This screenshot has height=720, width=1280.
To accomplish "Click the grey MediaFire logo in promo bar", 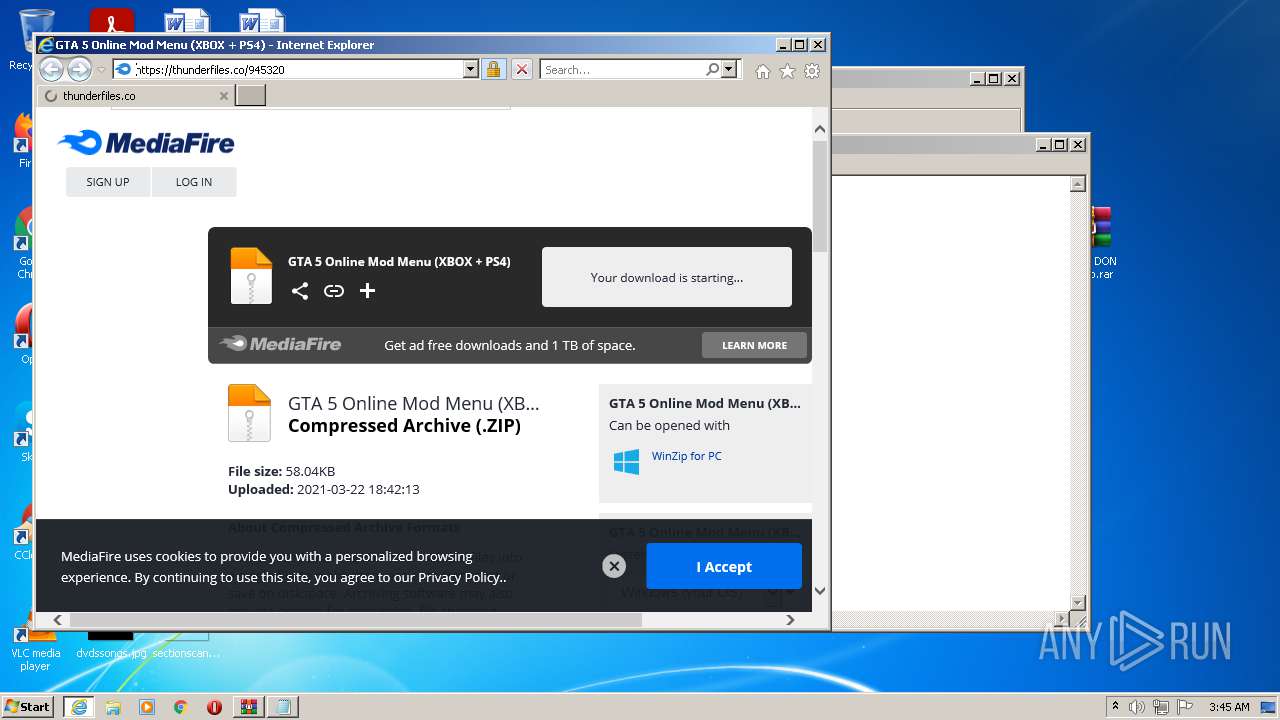I will (x=280, y=344).
